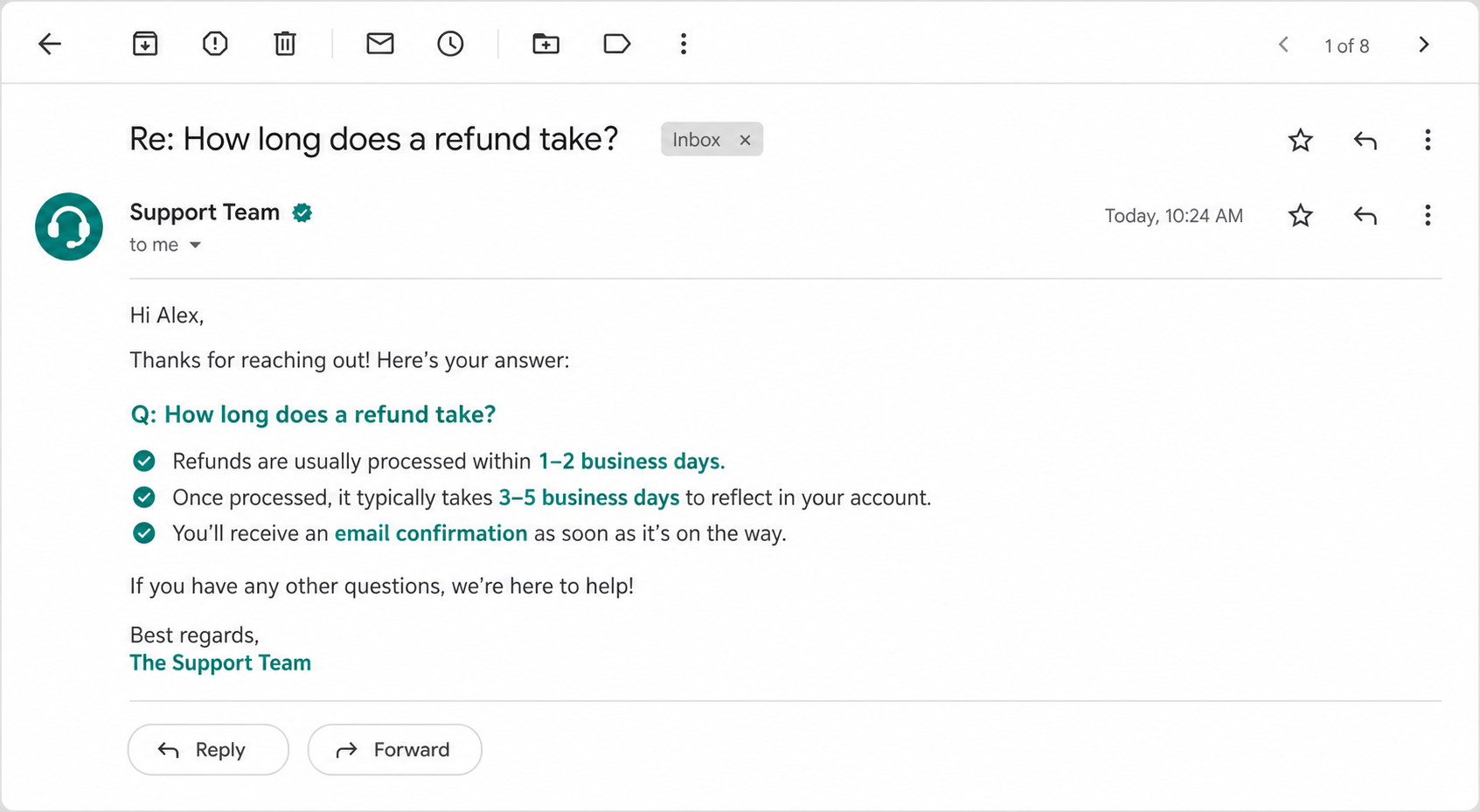Archive this email
Screen dimensions: 1480x812
(x=145, y=44)
